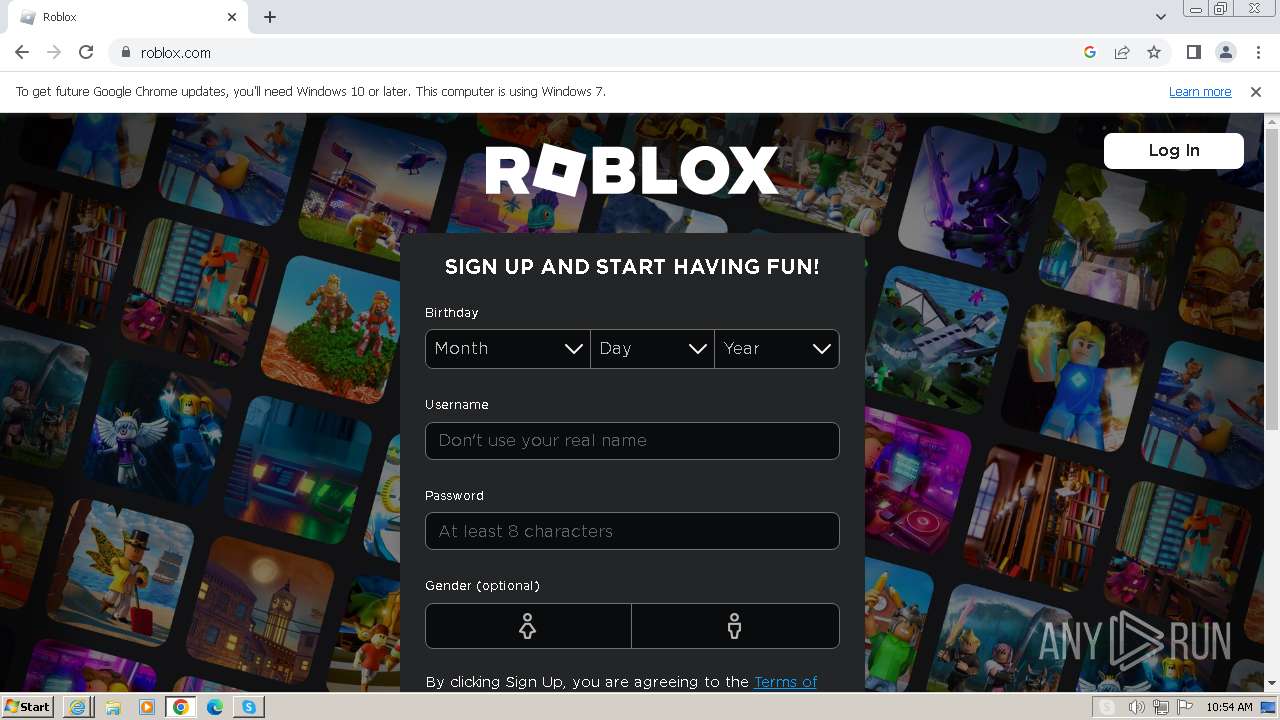The height and width of the screenshot is (720, 1280).
Task: Launch Microsoft Edge from taskbar
Action: (214, 706)
